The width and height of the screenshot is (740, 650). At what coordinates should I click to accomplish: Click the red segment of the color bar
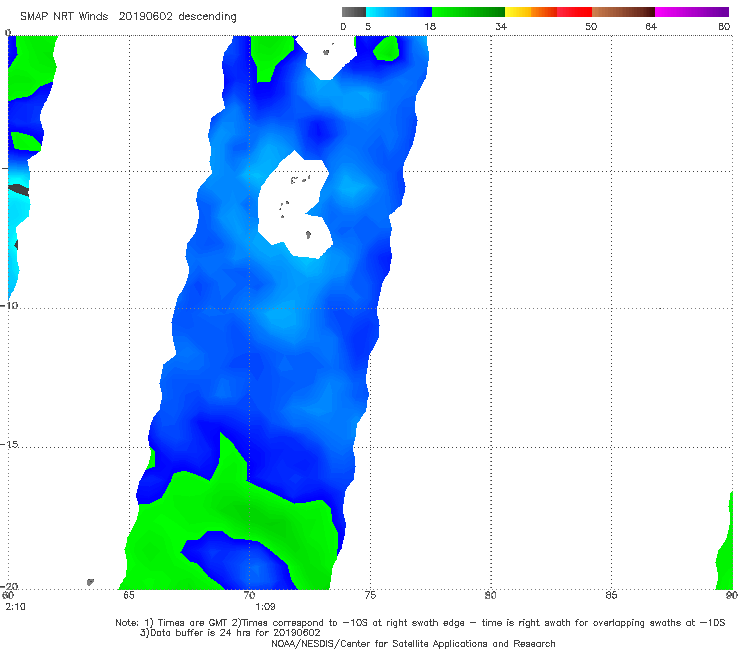coord(574,12)
